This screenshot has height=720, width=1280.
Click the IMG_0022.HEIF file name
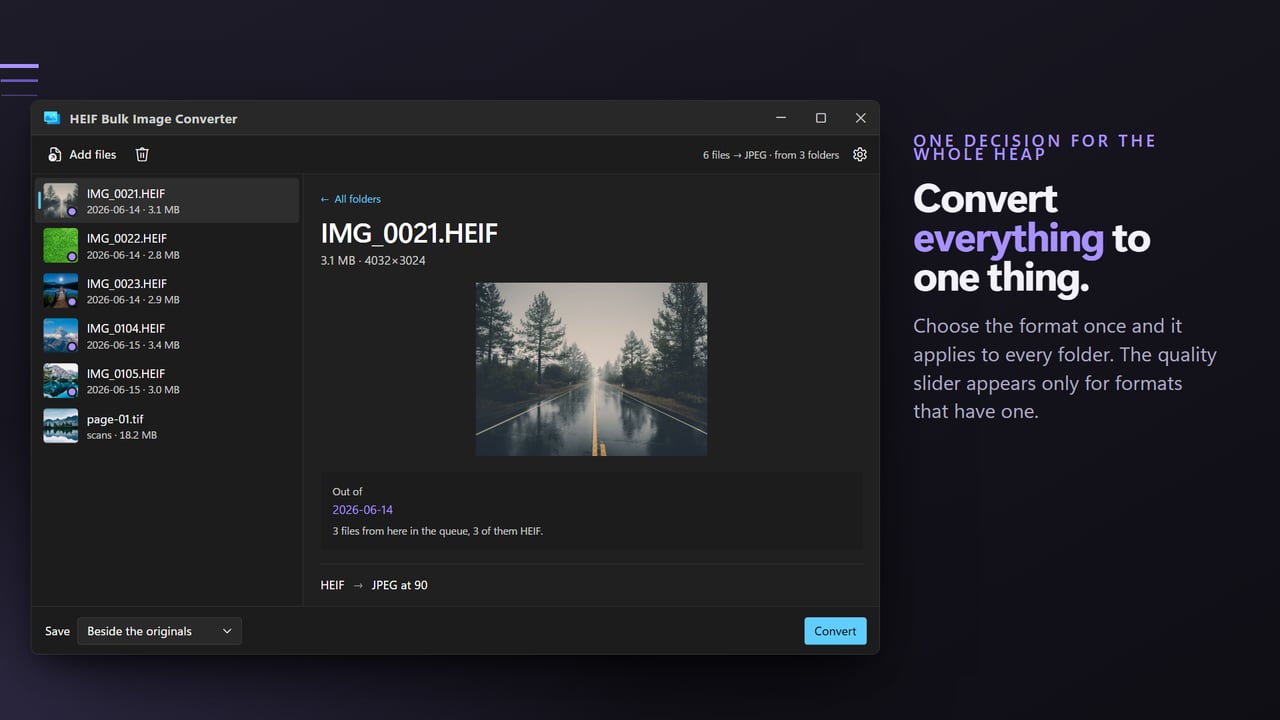coord(127,238)
